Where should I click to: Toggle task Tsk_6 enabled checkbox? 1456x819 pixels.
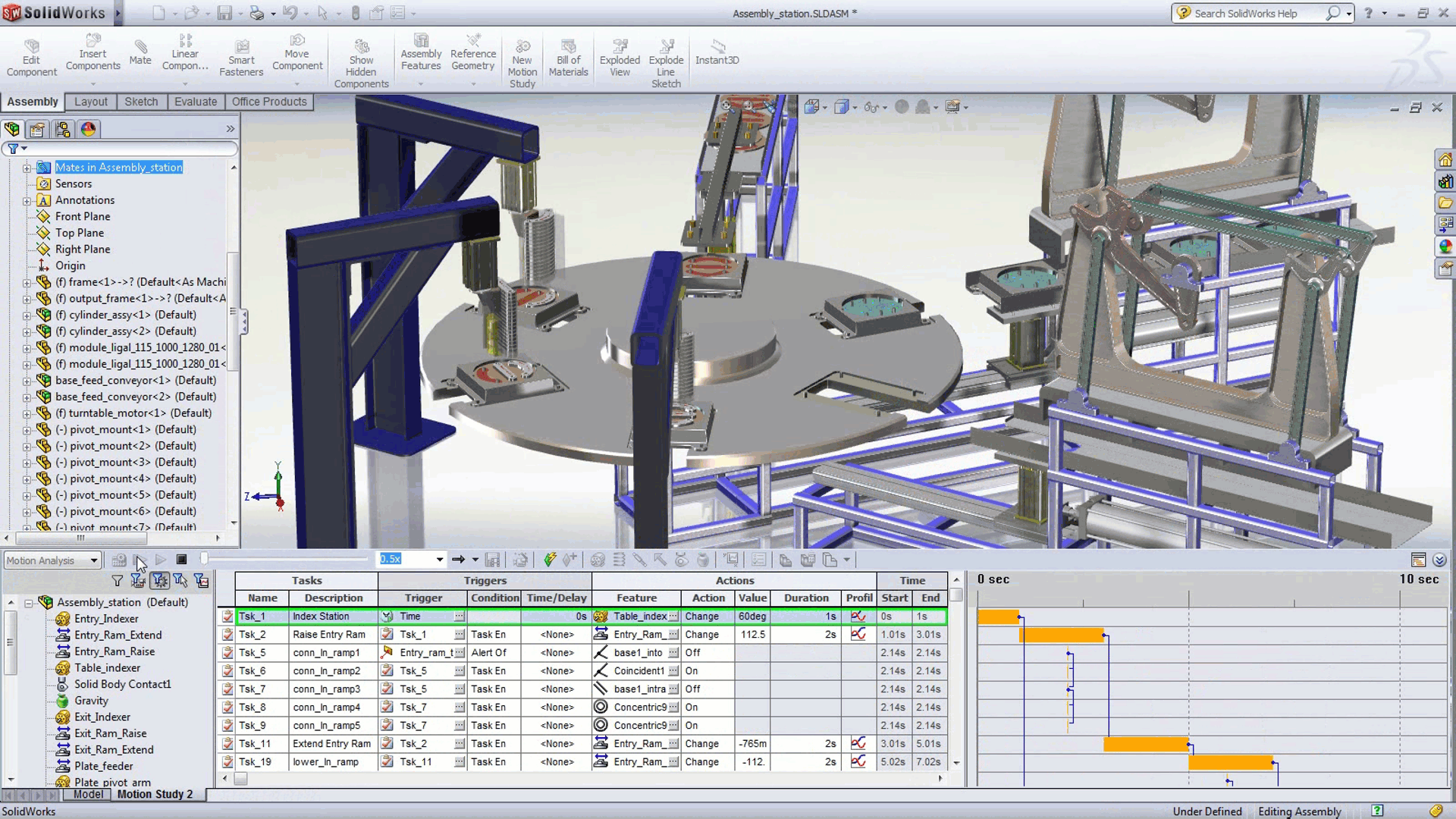(225, 670)
